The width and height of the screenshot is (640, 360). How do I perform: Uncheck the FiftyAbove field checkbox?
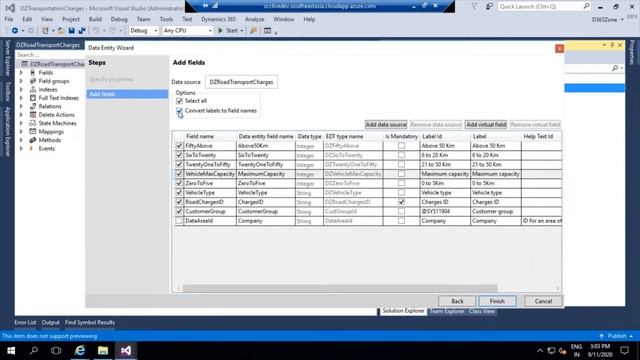point(179,146)
